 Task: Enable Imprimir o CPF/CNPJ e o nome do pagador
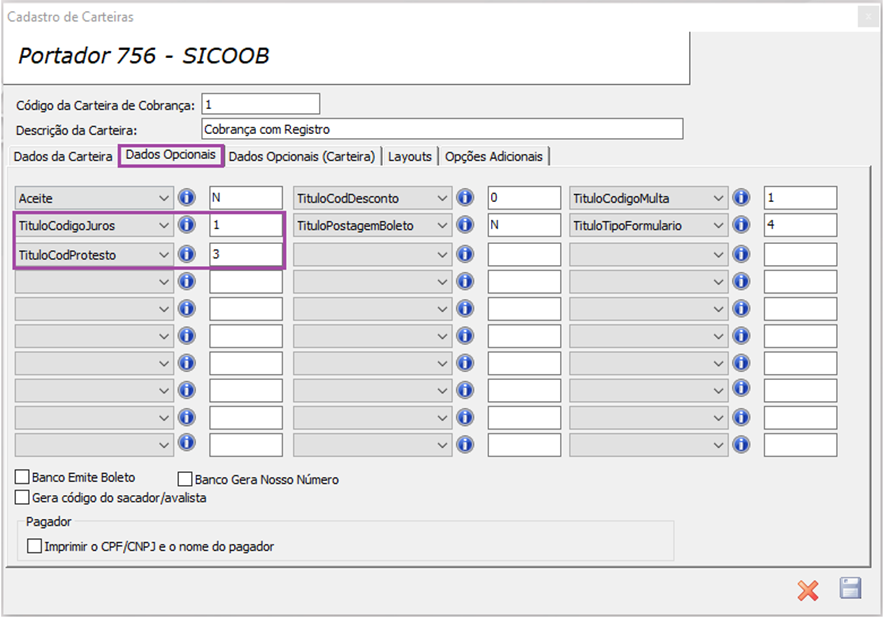pos(34,546)
